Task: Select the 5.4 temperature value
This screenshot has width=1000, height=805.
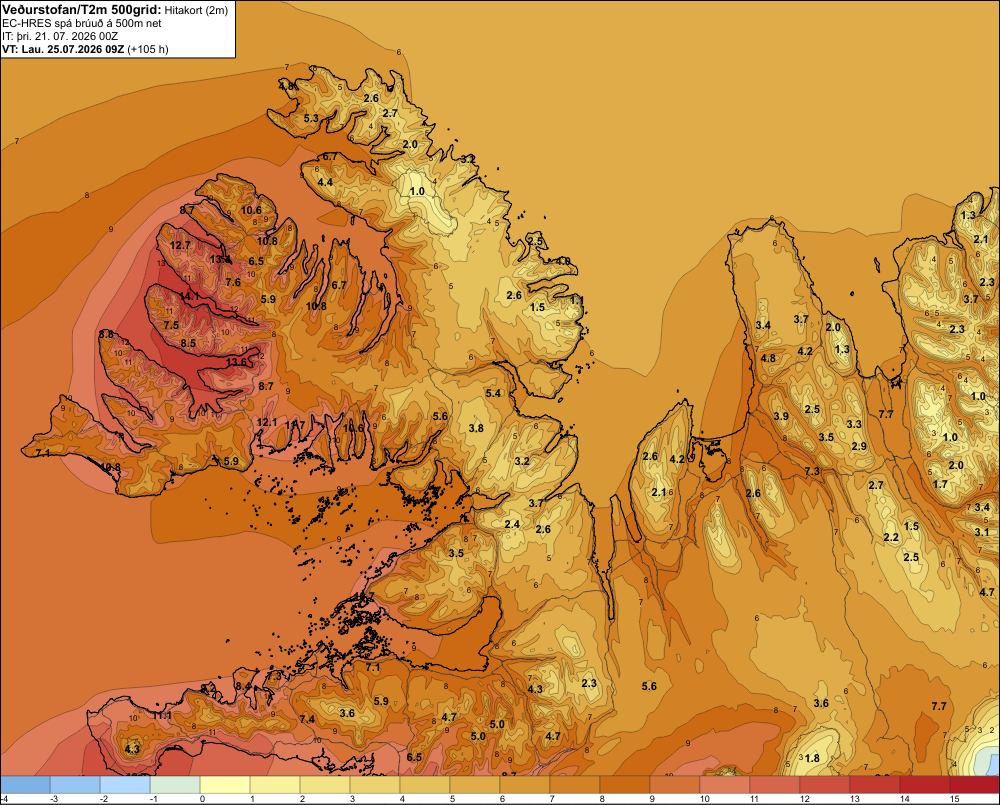Action: click(493, 394)
